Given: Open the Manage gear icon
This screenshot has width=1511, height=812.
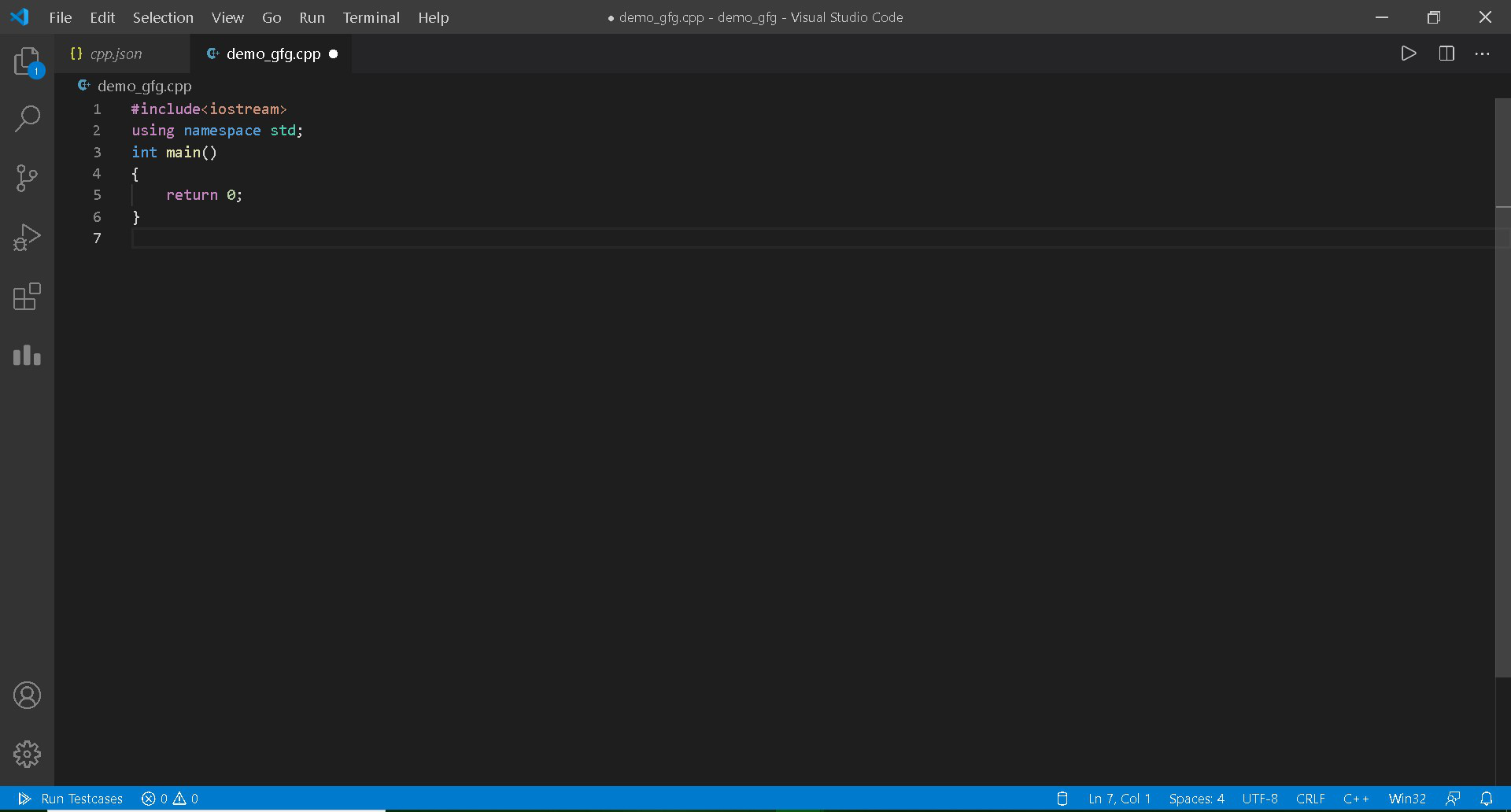Looking at the screenshot, I should pyautogui.click(x=27, y=754).
